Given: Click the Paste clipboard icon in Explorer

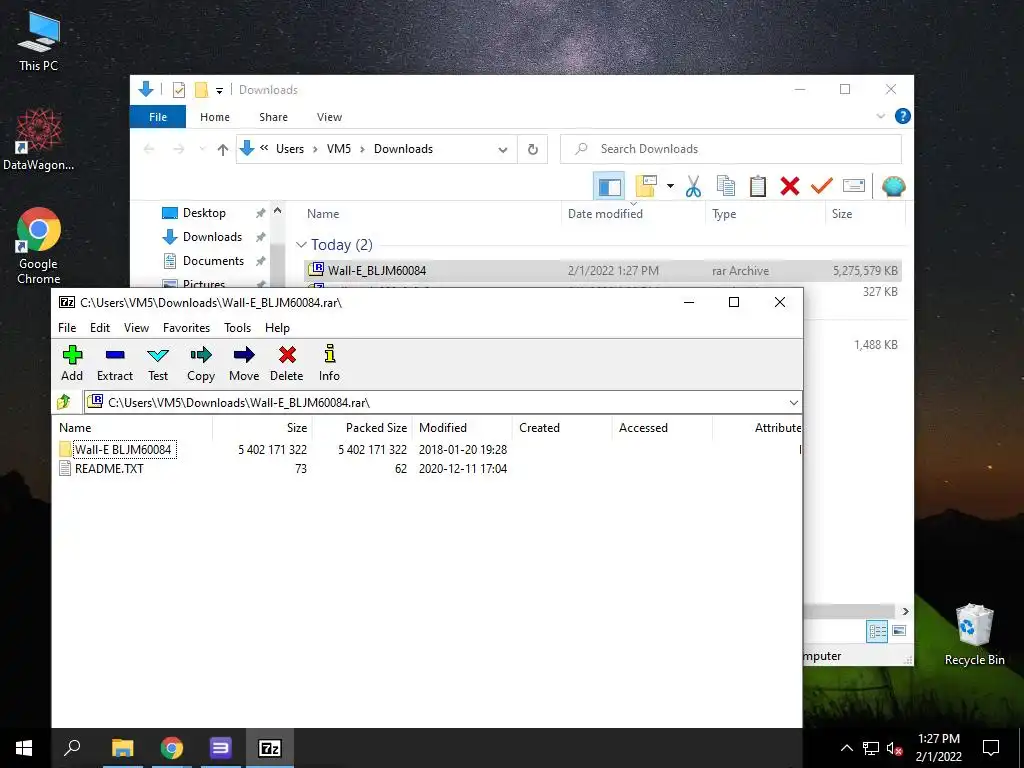Looking at the screenshot, I should (758, 186).
